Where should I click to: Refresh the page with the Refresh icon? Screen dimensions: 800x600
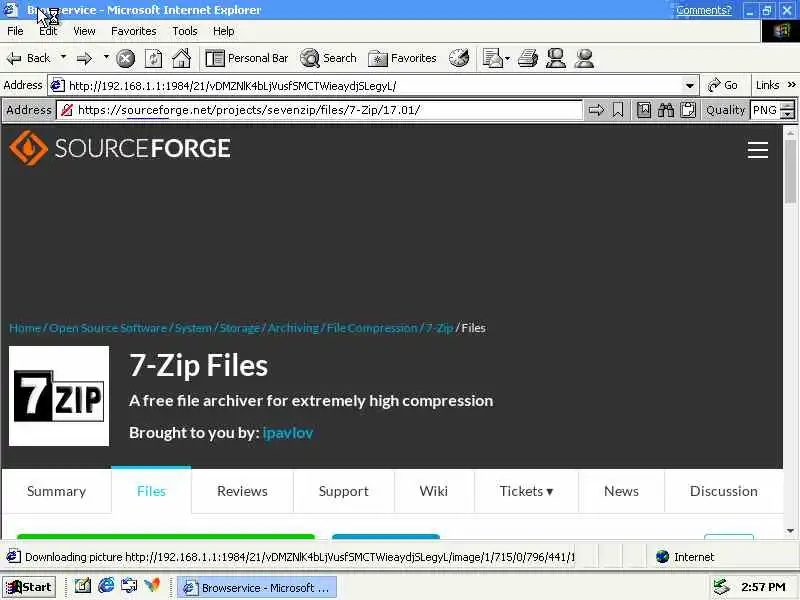(153, 58)
